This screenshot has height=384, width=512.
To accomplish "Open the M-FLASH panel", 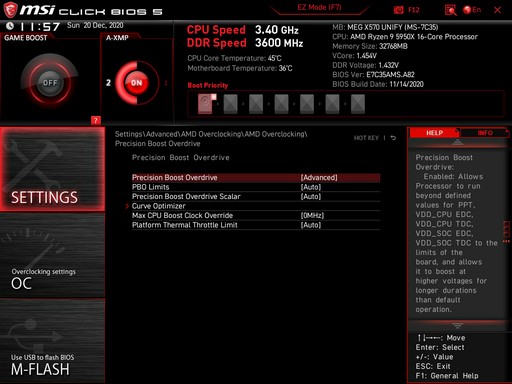I will click(52, 341).
